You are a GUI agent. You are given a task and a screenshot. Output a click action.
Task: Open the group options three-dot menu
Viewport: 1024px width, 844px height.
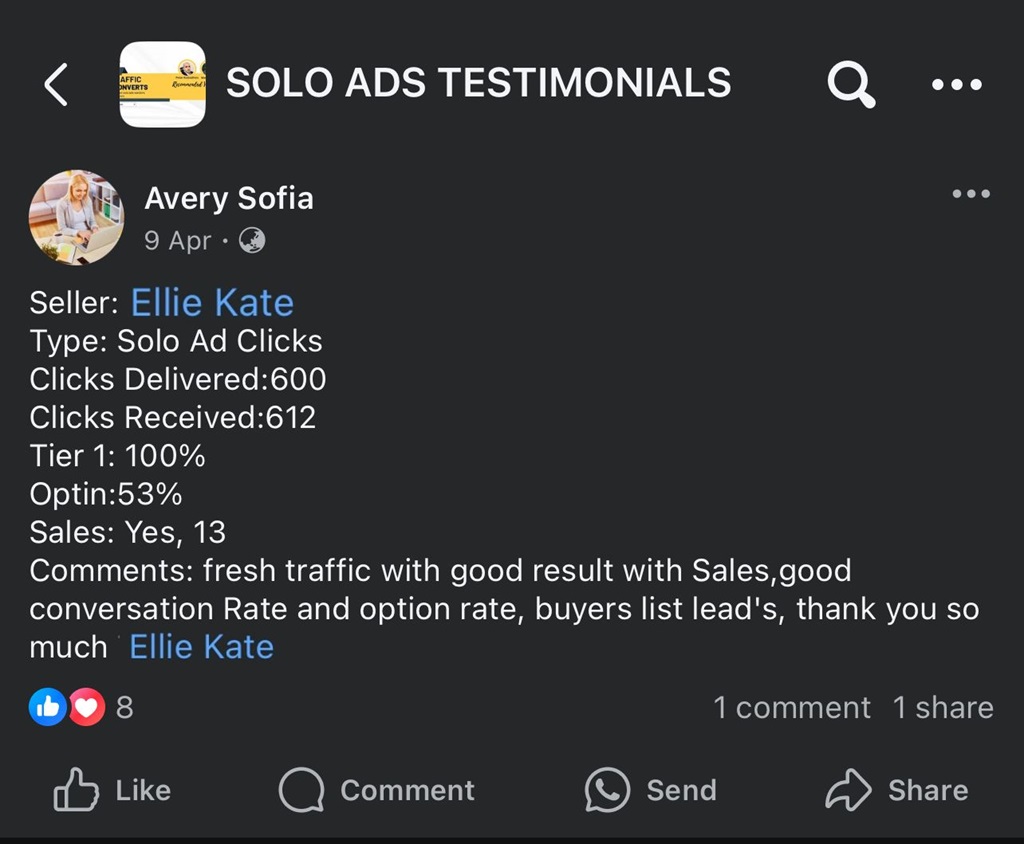[x=957, y=85]
